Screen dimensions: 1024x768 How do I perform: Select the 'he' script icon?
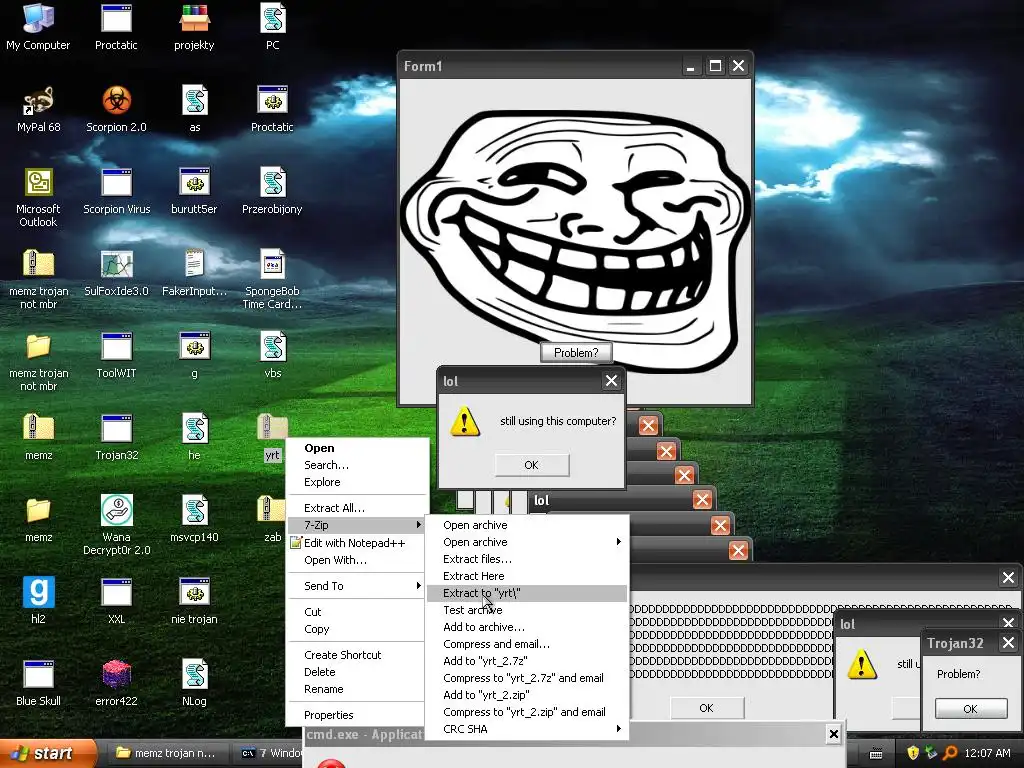(x=195, y=437)
